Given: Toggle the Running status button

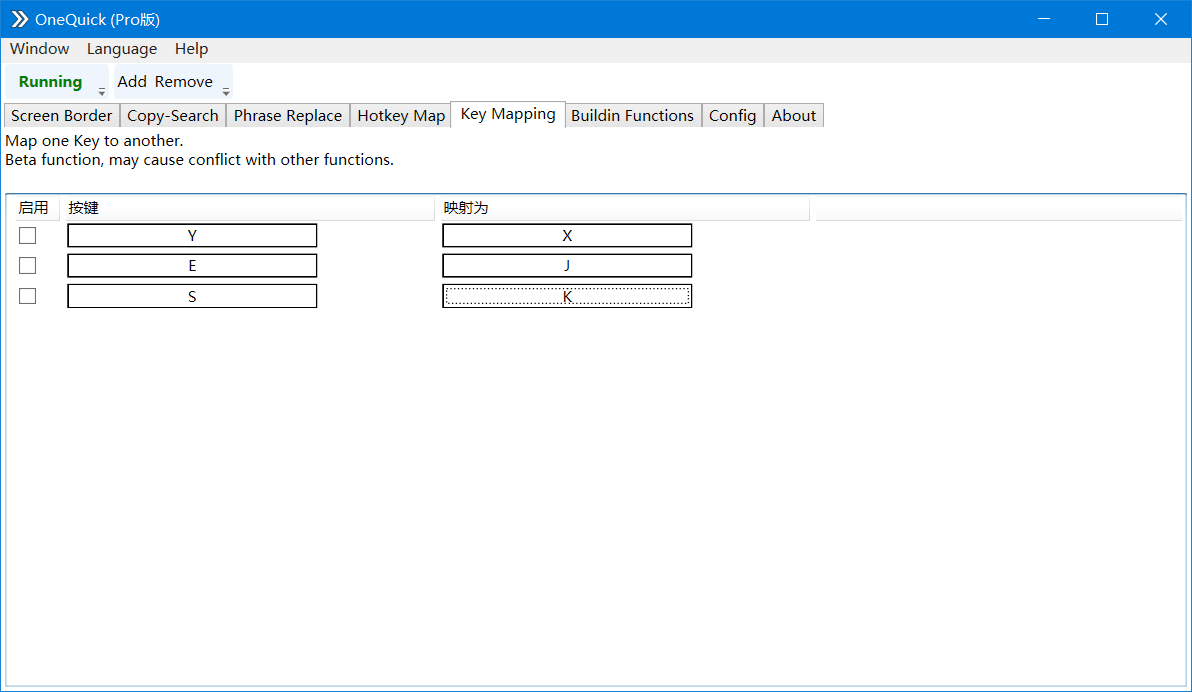Looking at the screenshot, I should [x=50, y=81].
